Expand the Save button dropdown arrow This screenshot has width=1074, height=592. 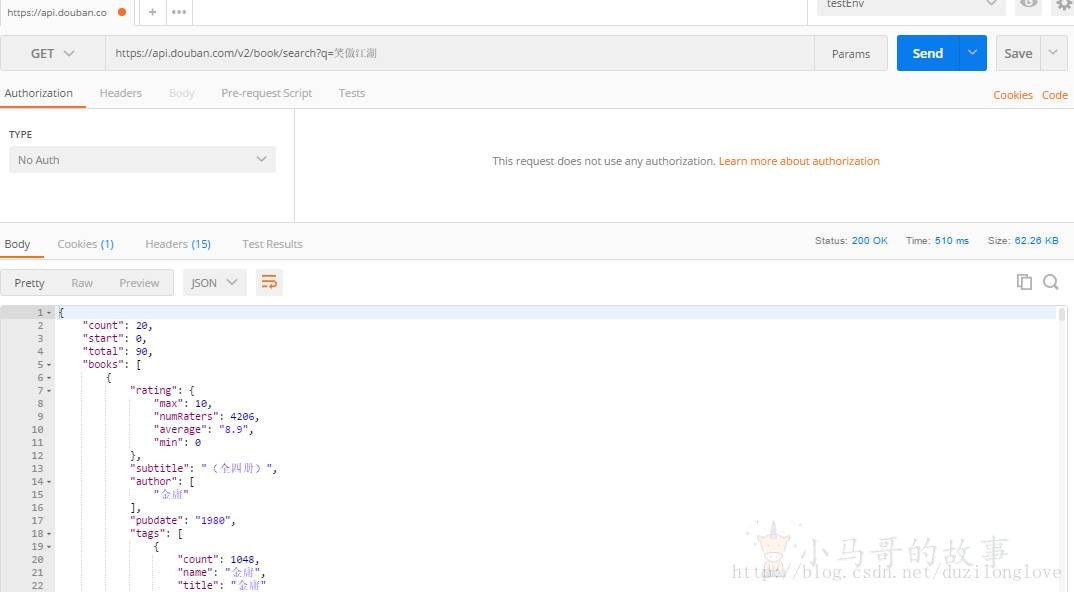pos(1053,53)
